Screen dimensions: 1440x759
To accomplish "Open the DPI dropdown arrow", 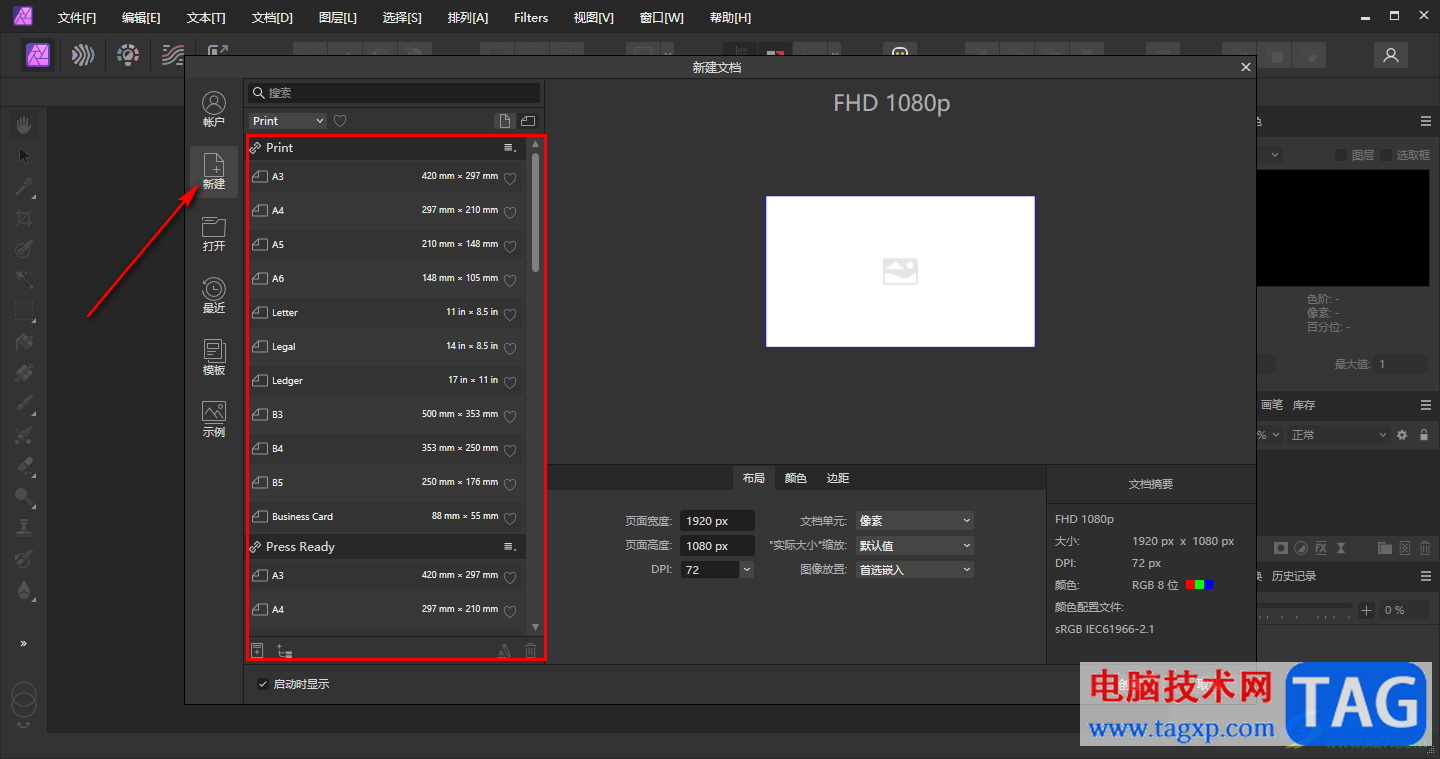I will tap(746, 569).
